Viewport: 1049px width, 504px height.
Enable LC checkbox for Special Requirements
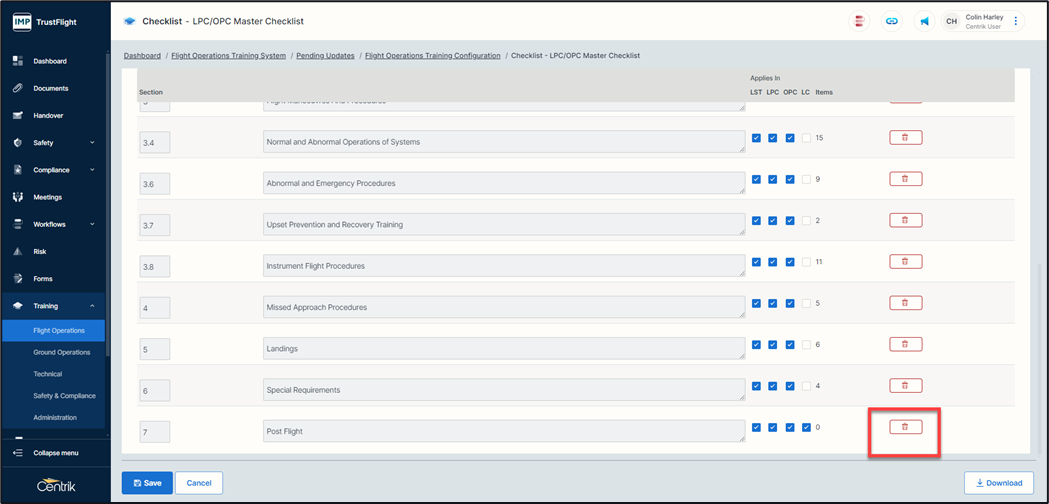(x=806, y=386)
